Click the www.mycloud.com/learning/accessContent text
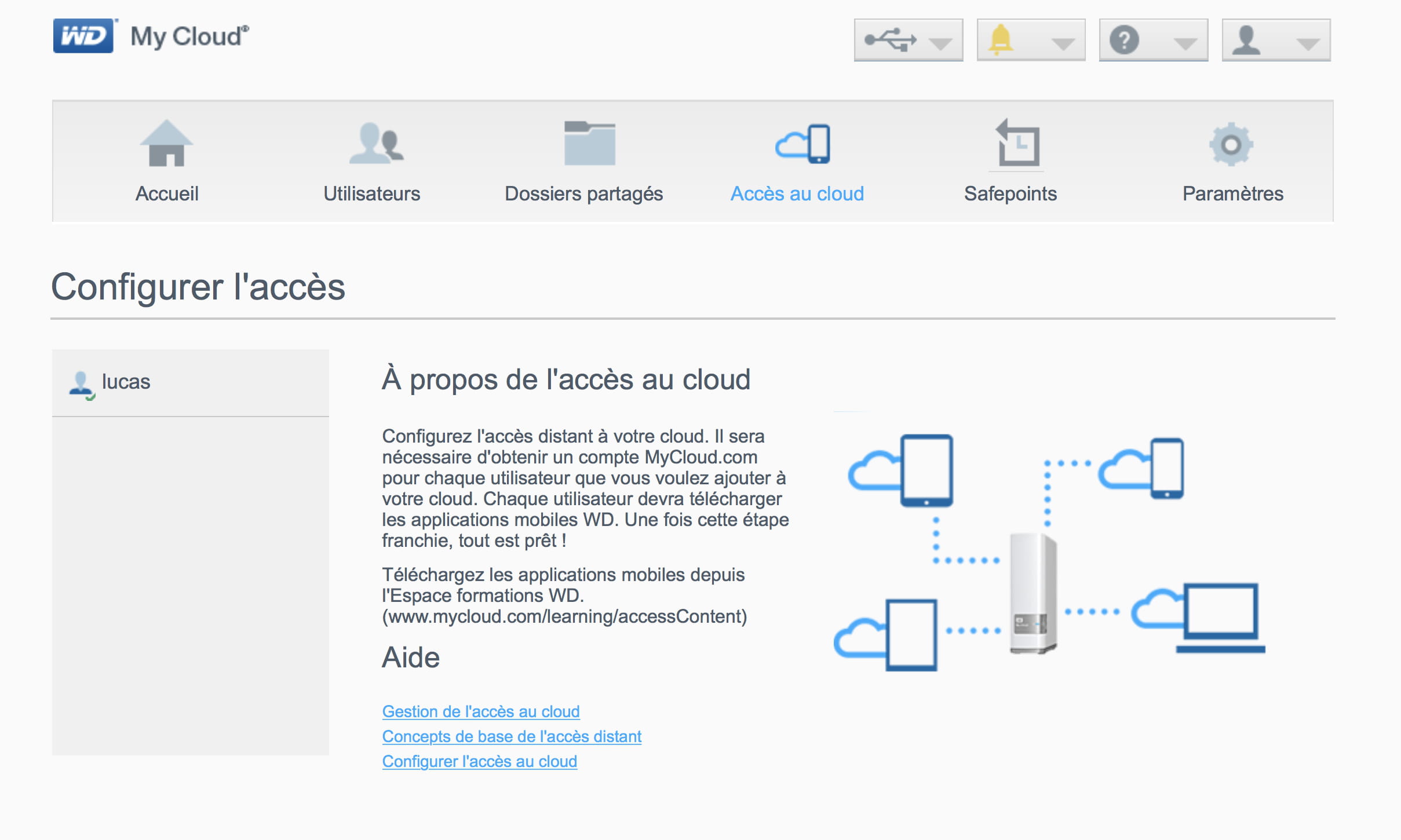The height and width of the screenshot is (840, 1401). 564,616
